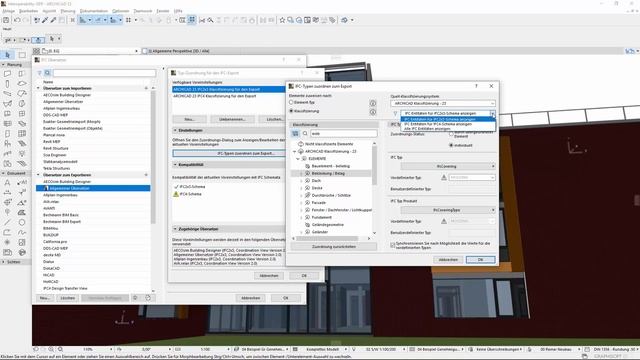
Task: Click the IFC entity filter dropdown arrow
Action: 492,113
